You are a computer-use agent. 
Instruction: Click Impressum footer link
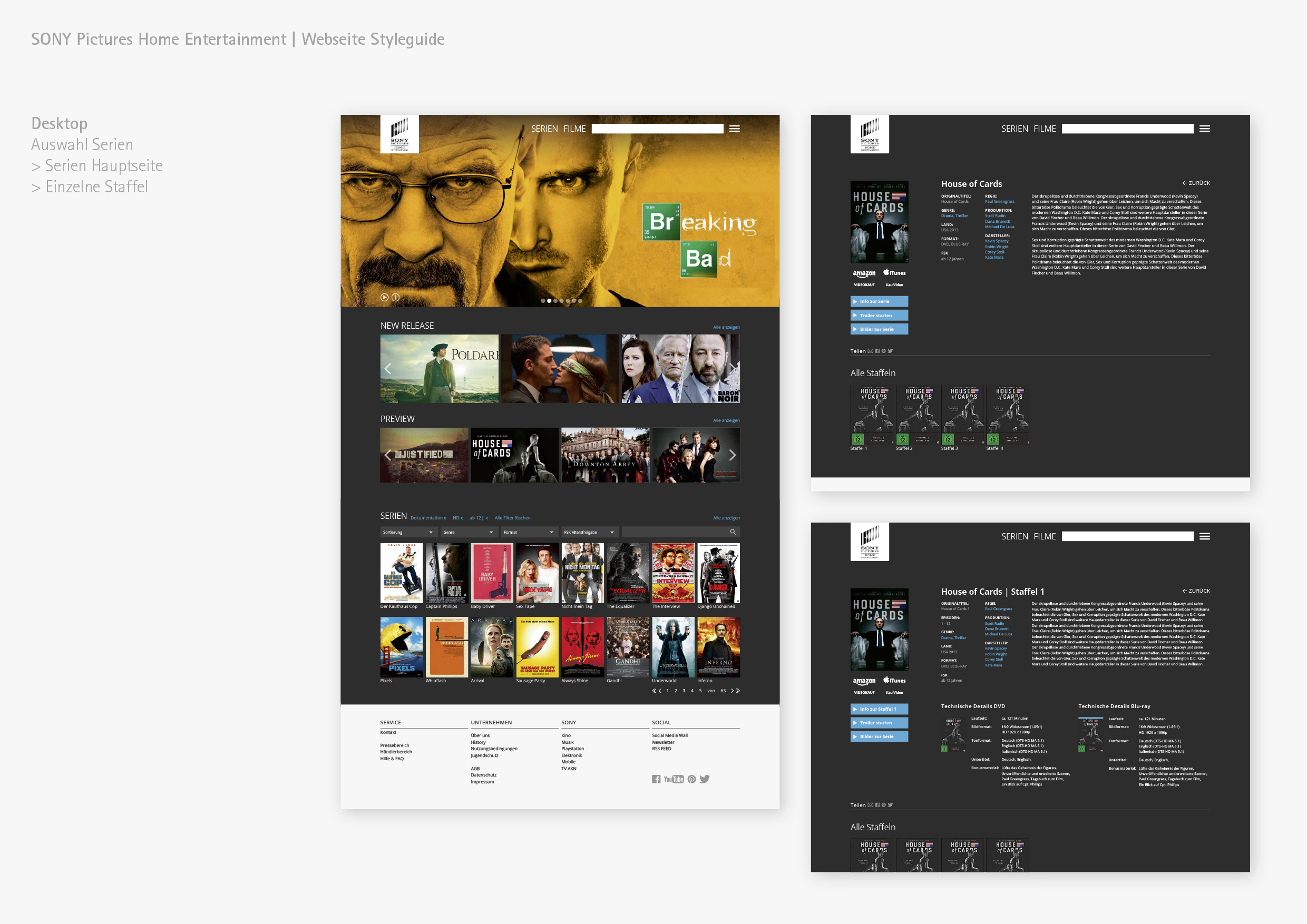point(482,782)
